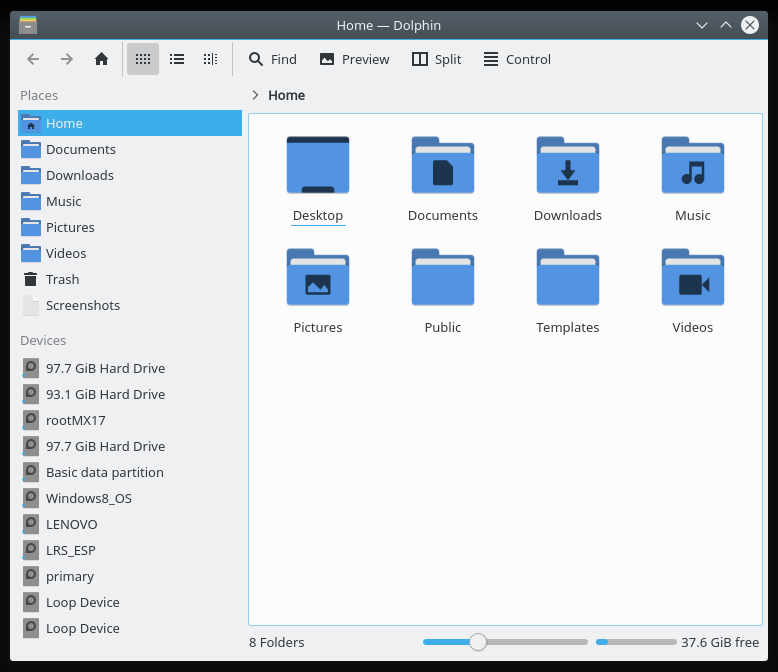Select Trash in the Places panel
This screenshot has width=778, height=672.
coord(62,279)
